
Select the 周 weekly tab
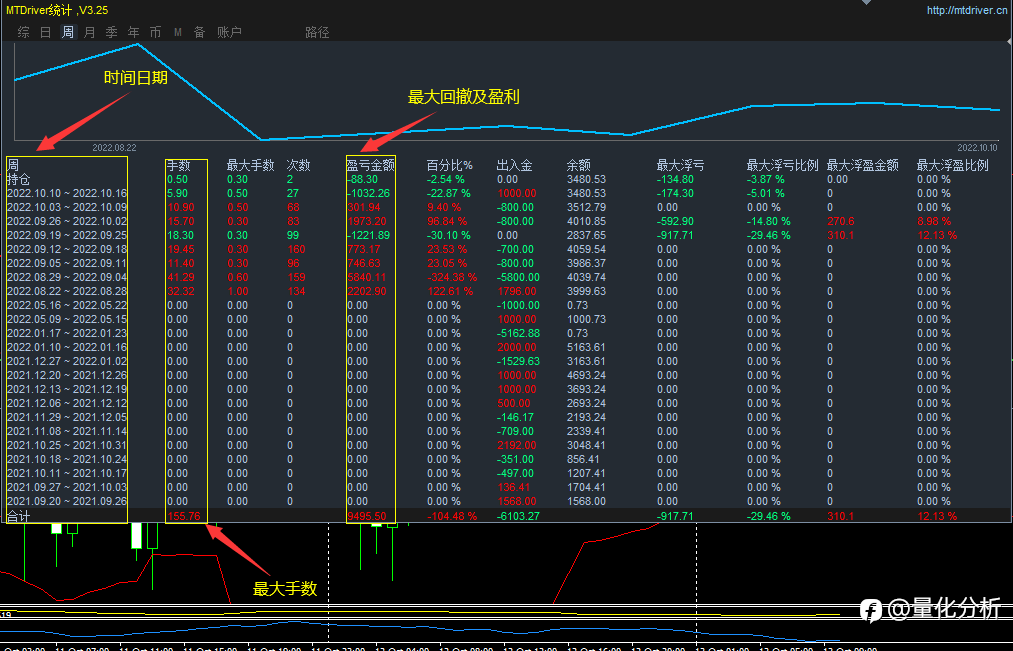click(x=67, y=32)
